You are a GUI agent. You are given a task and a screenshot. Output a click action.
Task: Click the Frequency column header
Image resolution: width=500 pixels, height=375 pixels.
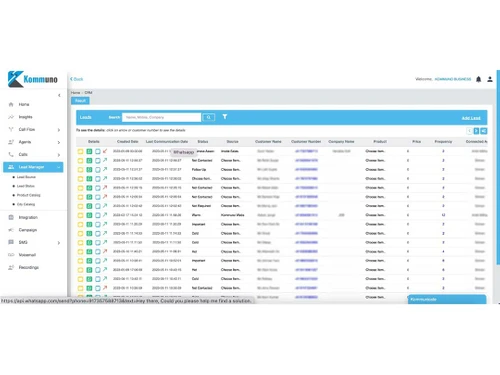[443, 142]
